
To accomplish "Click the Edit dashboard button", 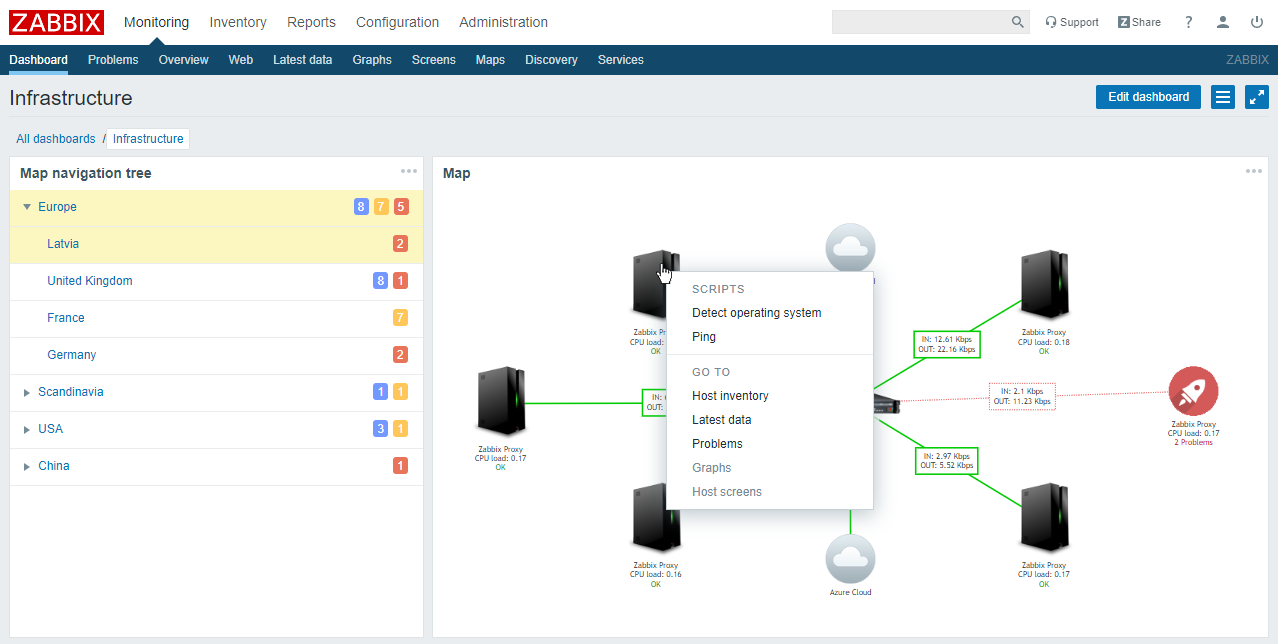I will [x=1148, y=97].
